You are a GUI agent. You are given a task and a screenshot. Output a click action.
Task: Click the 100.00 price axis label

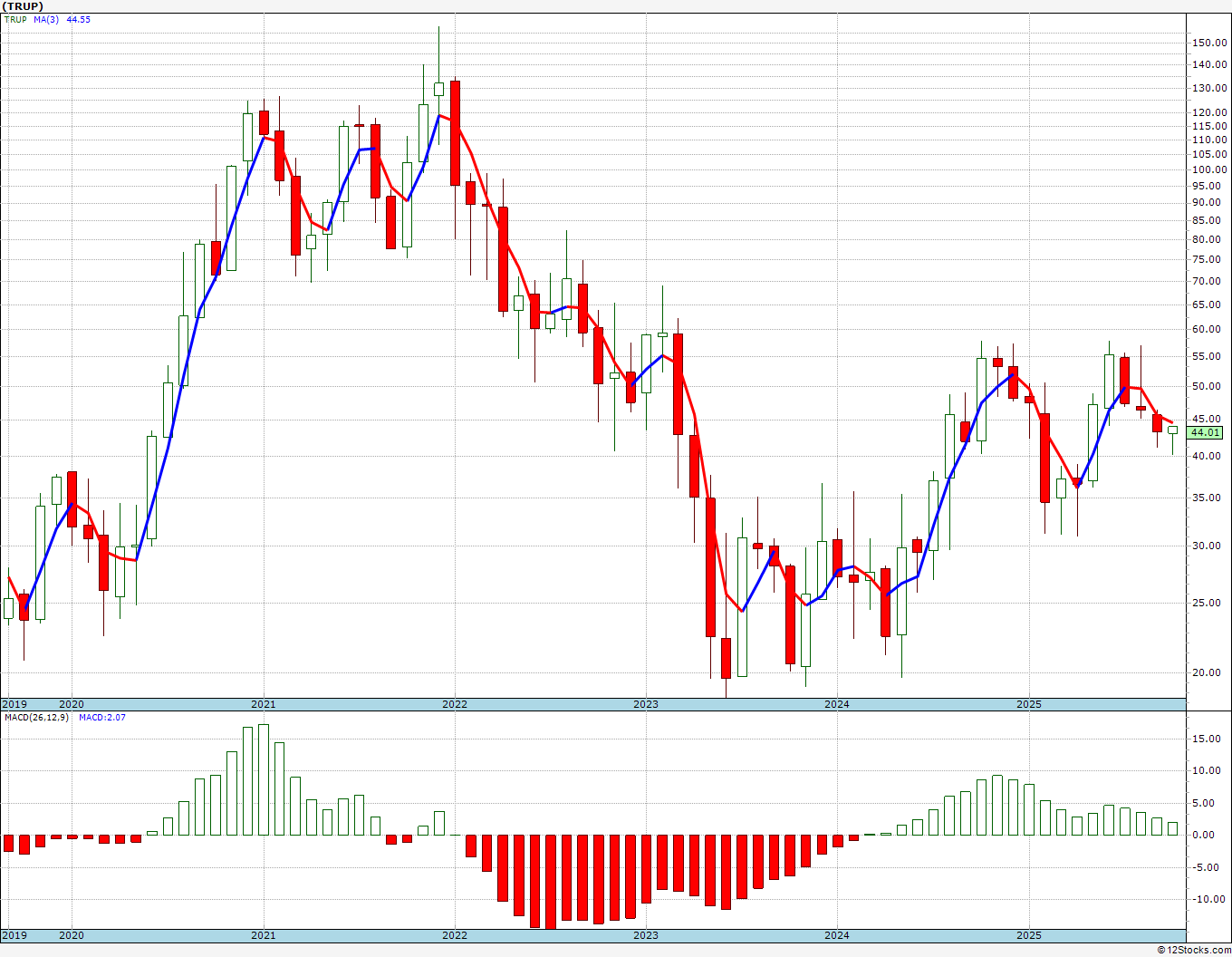coord(1209,170)
